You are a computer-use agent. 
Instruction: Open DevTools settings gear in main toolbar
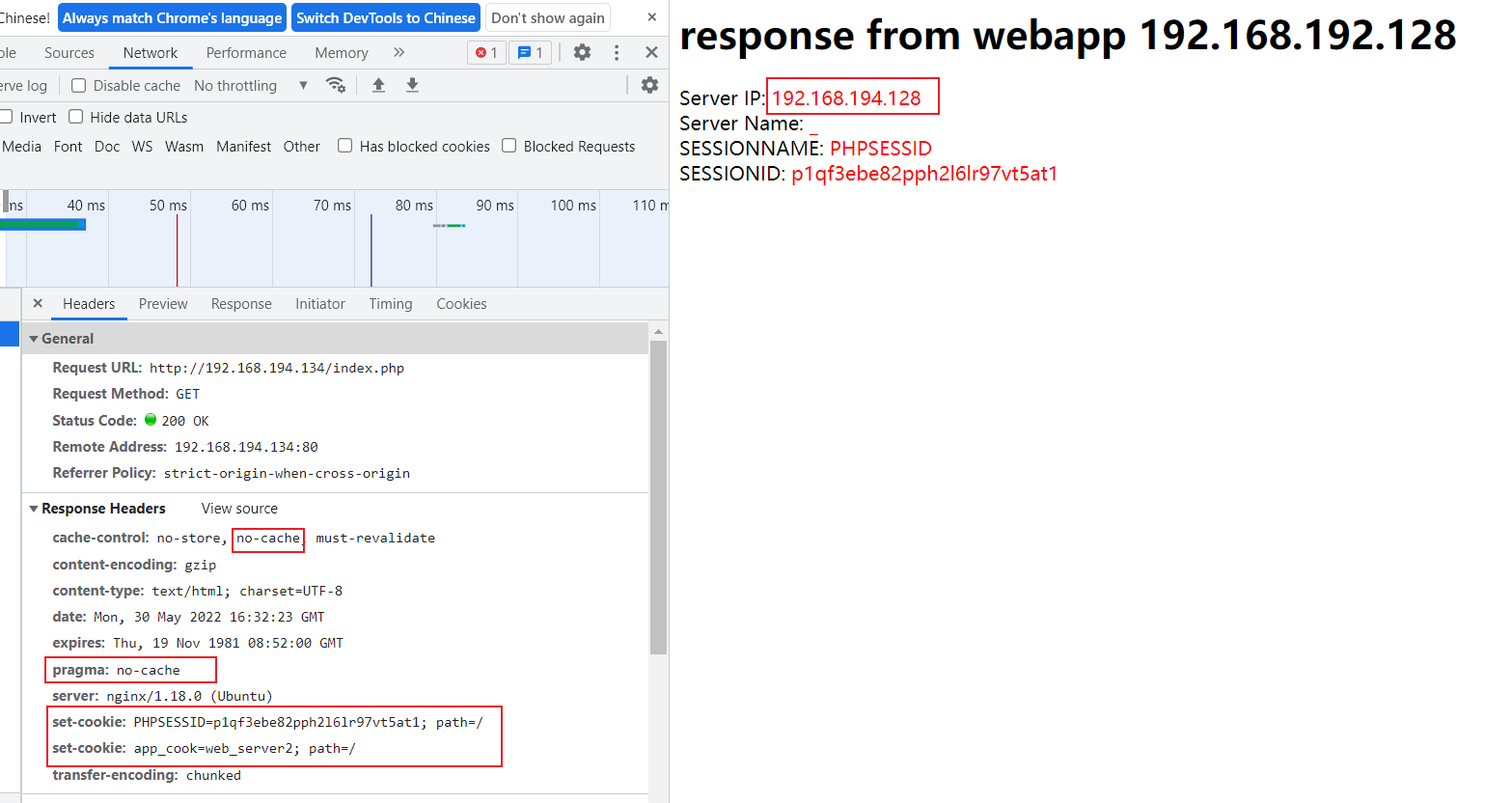(582, 52)
